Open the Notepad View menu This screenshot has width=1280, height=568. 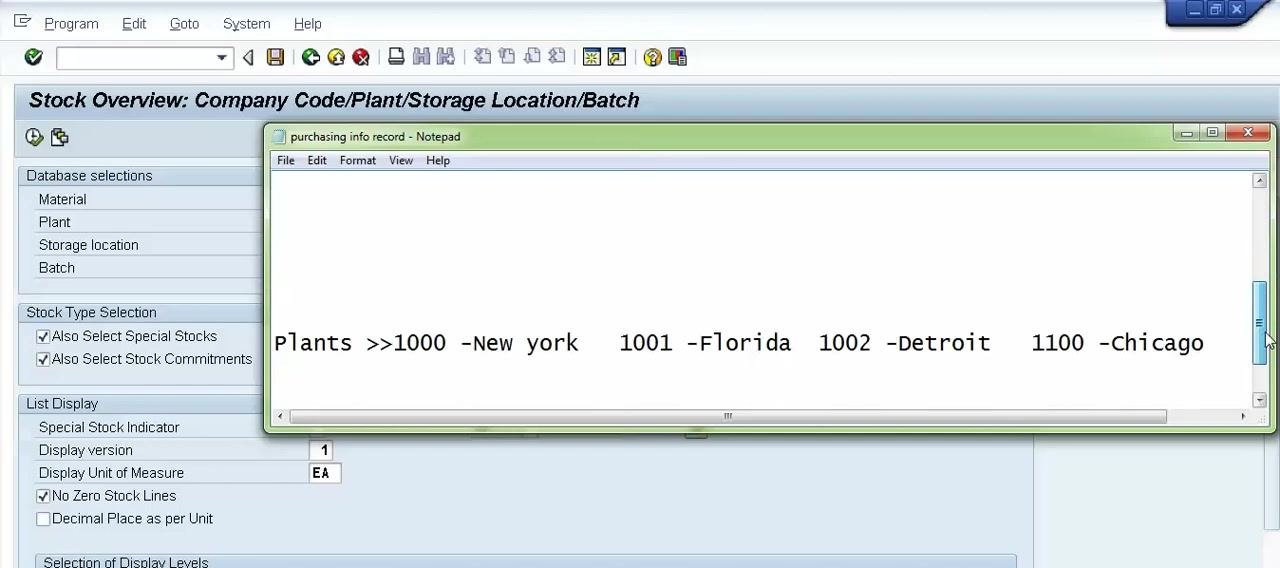click(x=401, y=160)
